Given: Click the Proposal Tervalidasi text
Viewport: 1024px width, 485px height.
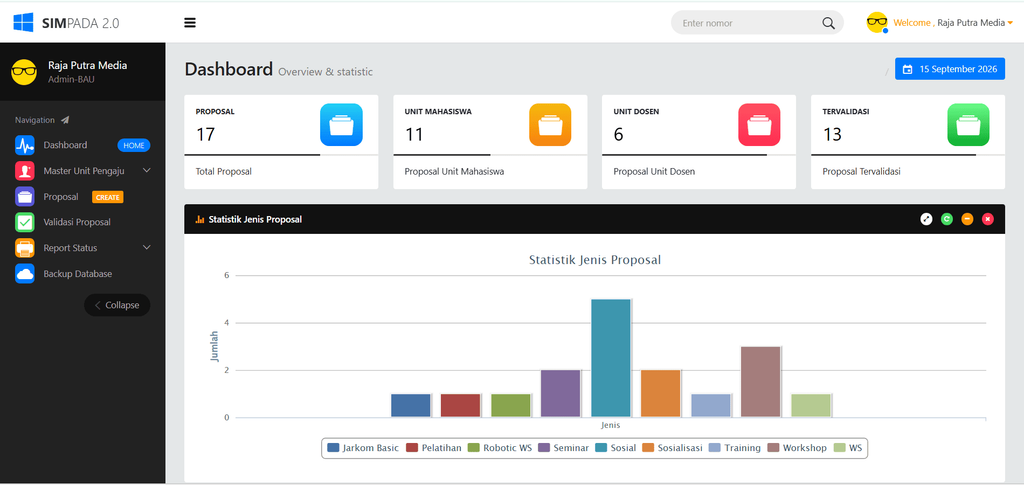Looking at the screenshot, I should (x=861, y=172).
